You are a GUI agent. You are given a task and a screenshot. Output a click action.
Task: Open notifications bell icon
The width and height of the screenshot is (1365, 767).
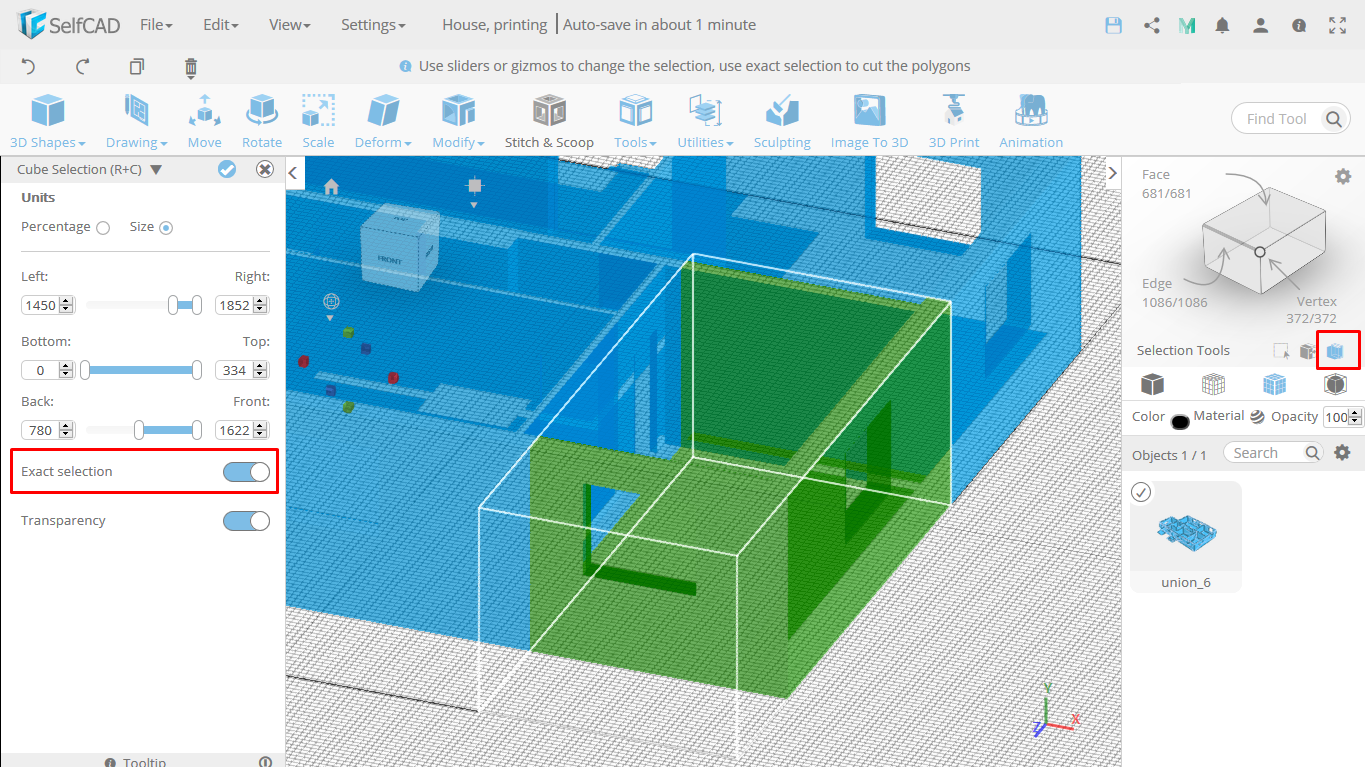point(1222,26)
